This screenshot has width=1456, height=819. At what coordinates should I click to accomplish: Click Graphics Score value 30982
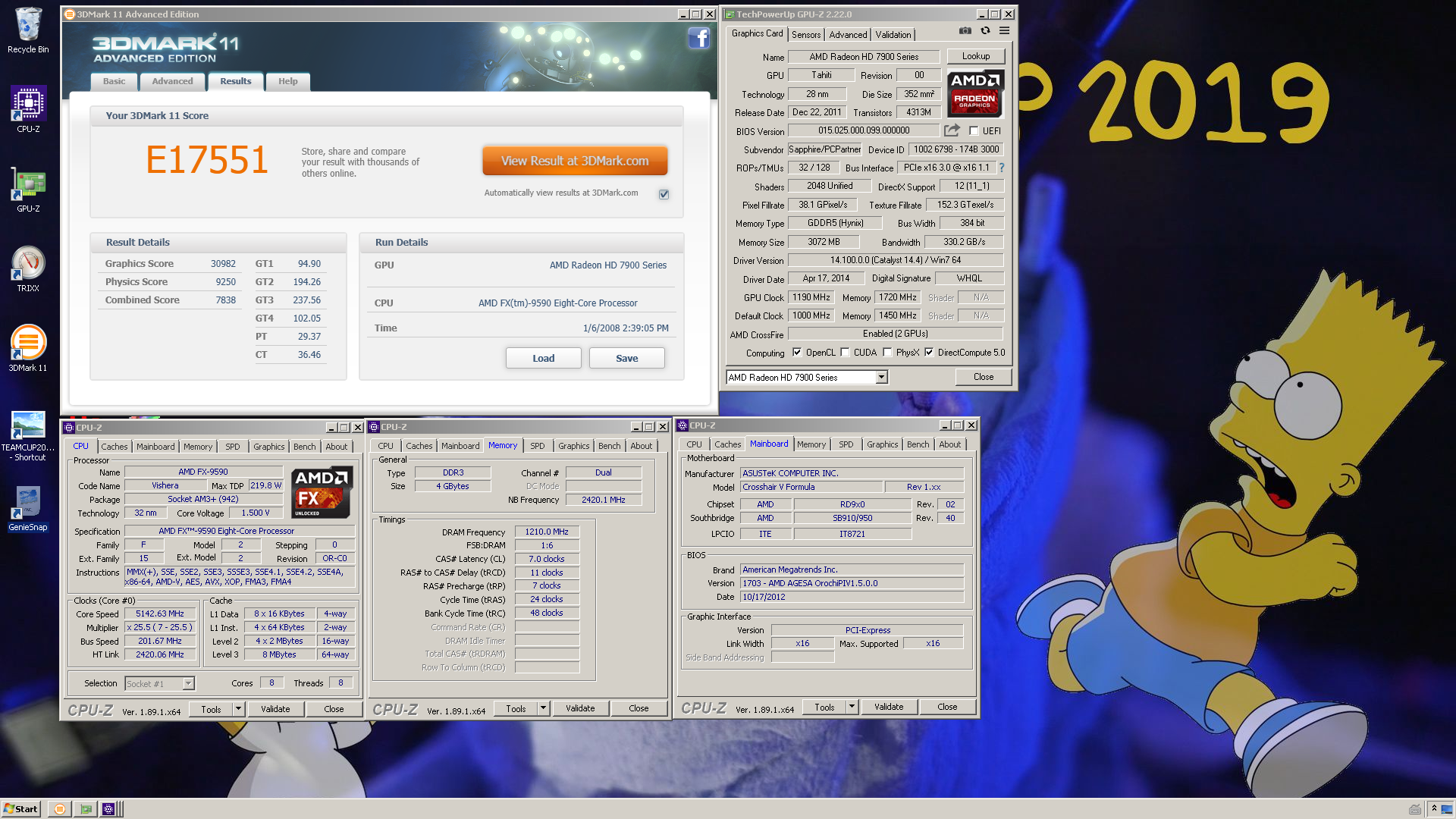tap(223, 264)
